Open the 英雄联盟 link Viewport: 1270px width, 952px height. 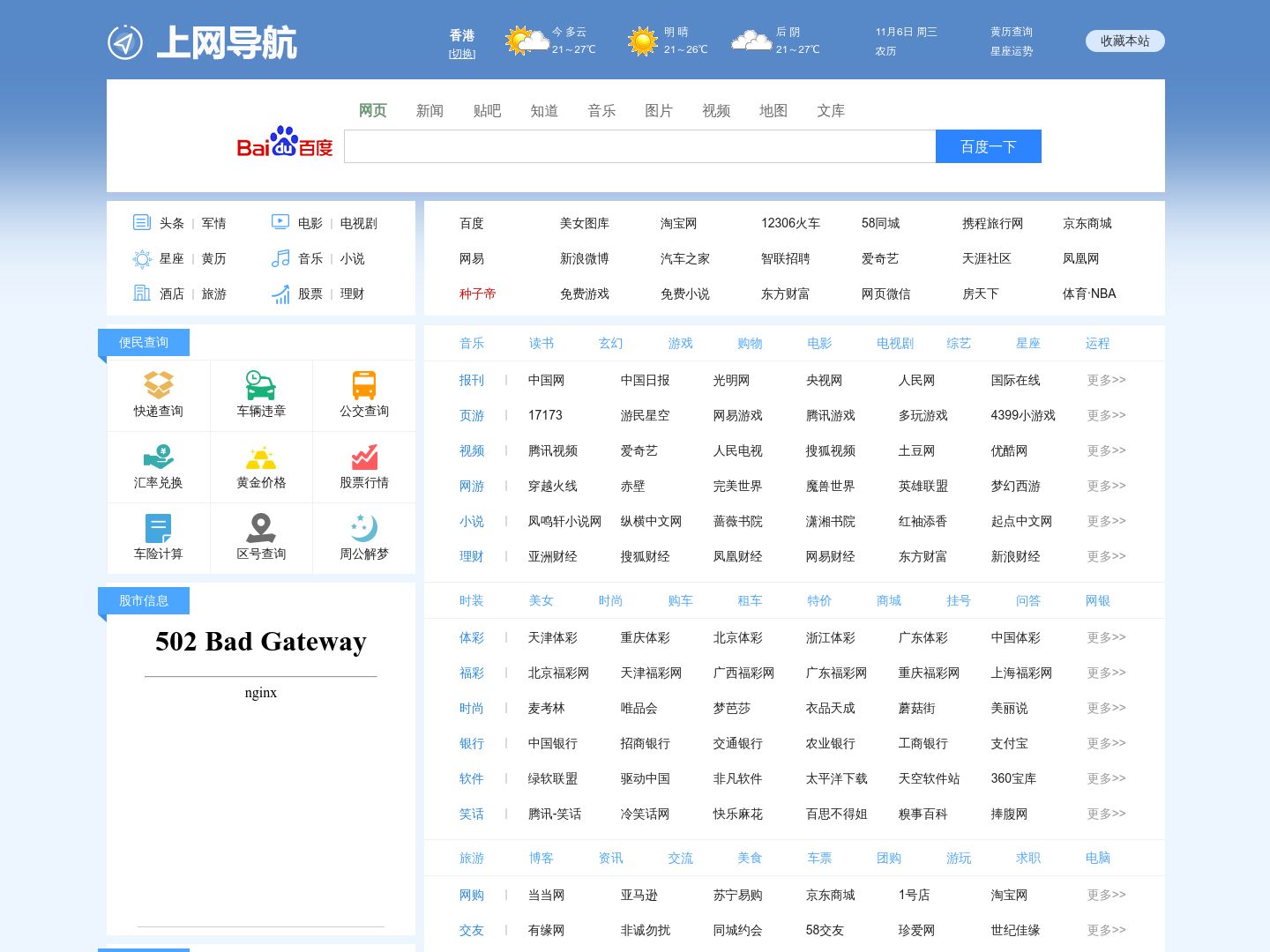pos(923,486)
